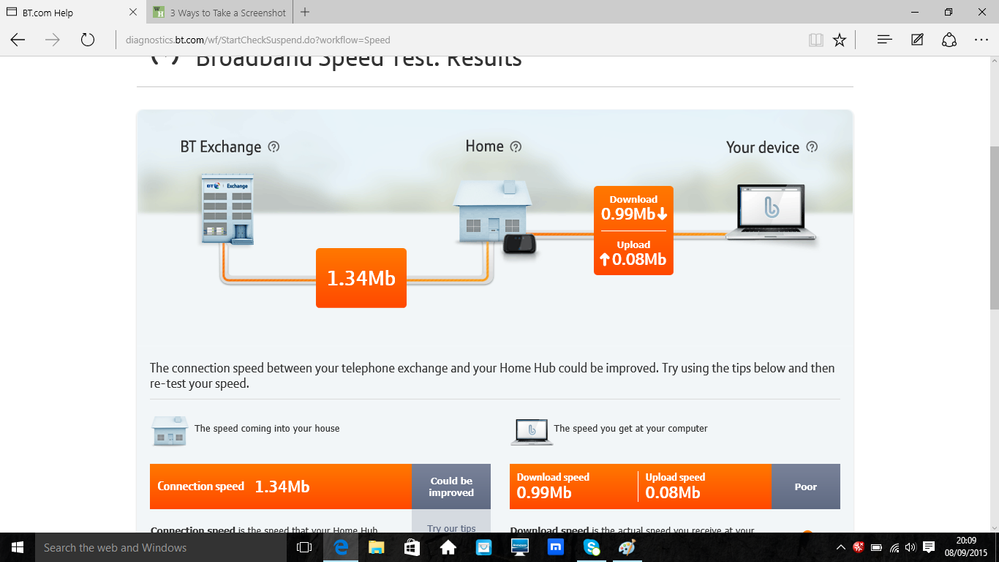Click the Poor rating box
The height and width of the screenshot is (562, 999).
805,486
